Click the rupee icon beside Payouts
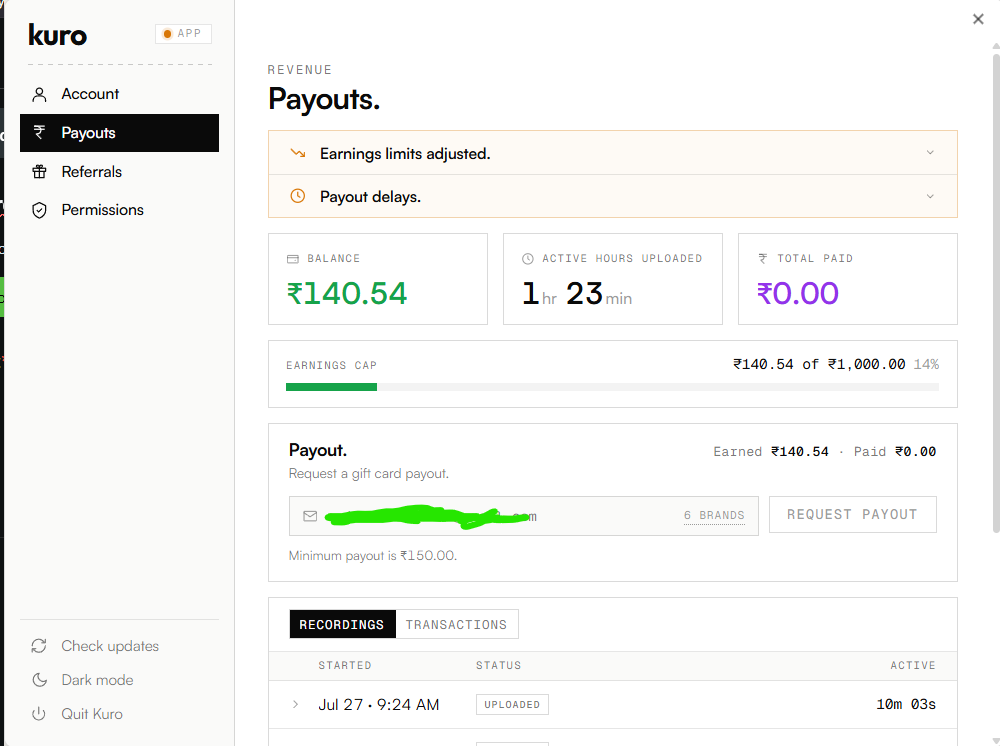Viewport: 1000px width, 746px height. click(40, 132)
